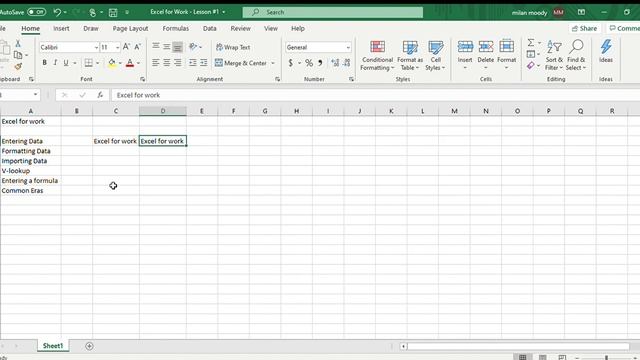The width and height of the screenshot is (640, 360).
Task: Toggle Italic formatting
Action: (x=55, y=63)
